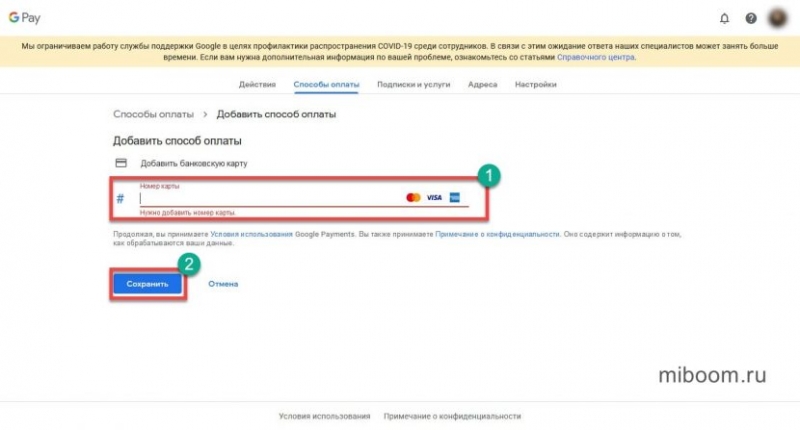Open the account profile avatar
The height and width of the screenshot is (430, 800).
click(x=778, y=18)
